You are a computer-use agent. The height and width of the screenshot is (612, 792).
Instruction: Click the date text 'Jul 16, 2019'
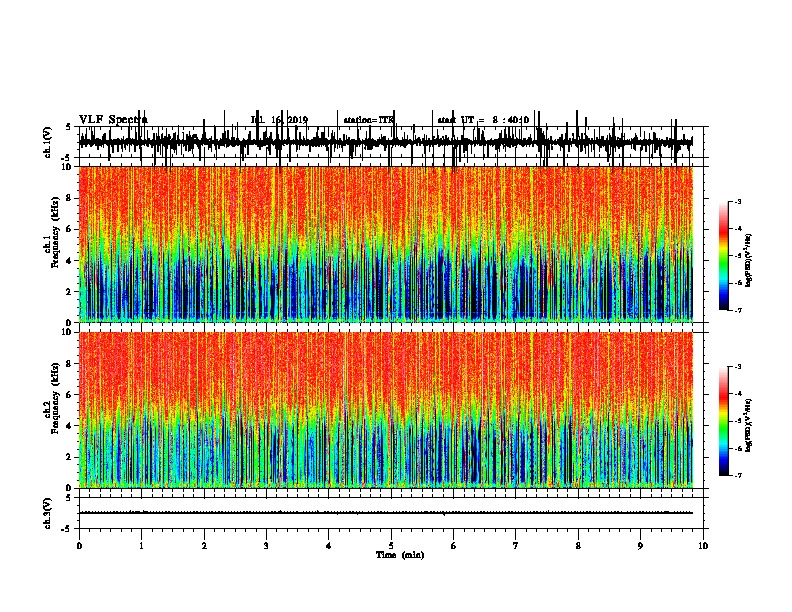[279, 120]
